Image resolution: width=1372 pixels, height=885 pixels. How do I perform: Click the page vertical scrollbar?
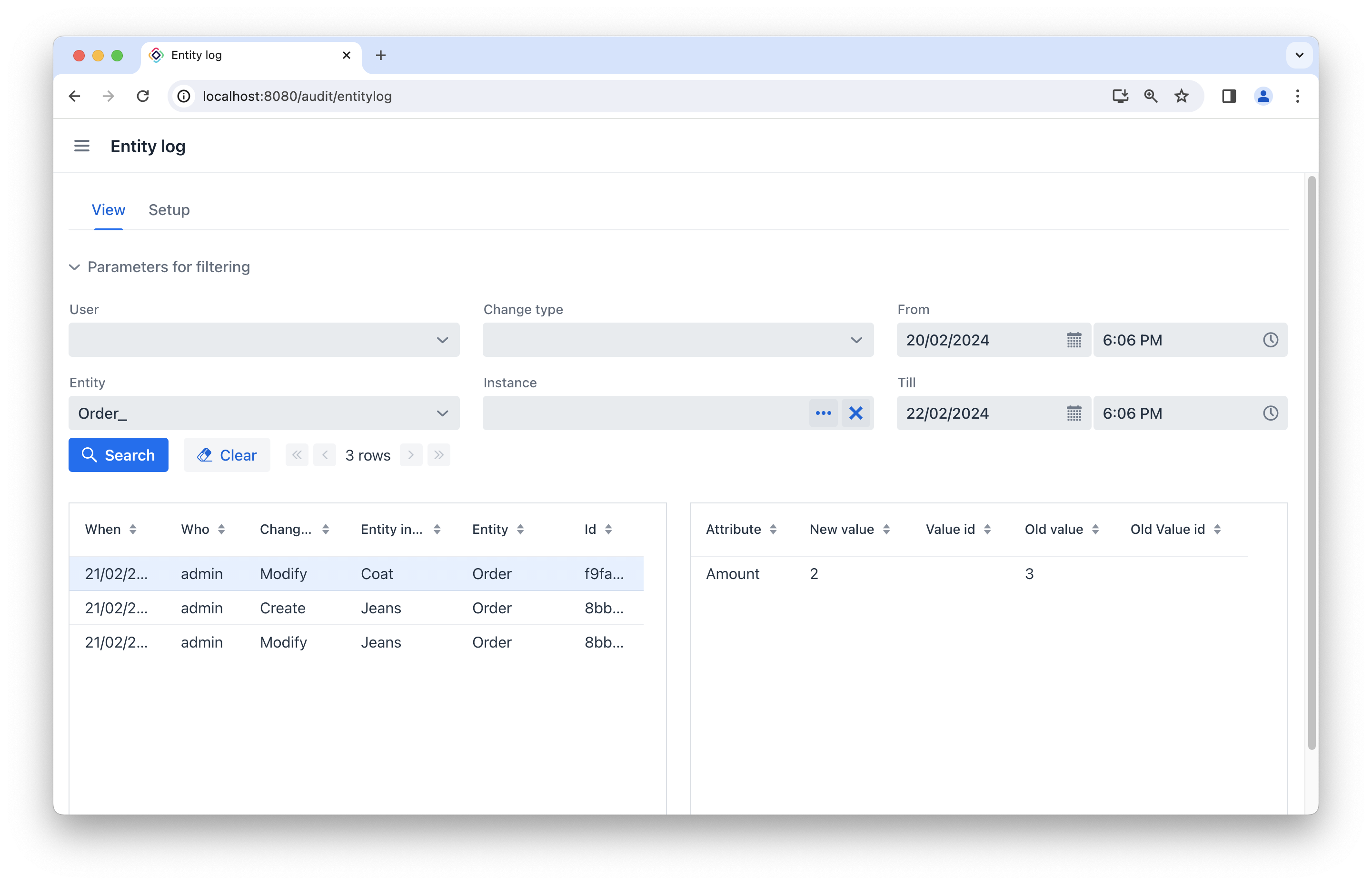tap(1311, 463)
